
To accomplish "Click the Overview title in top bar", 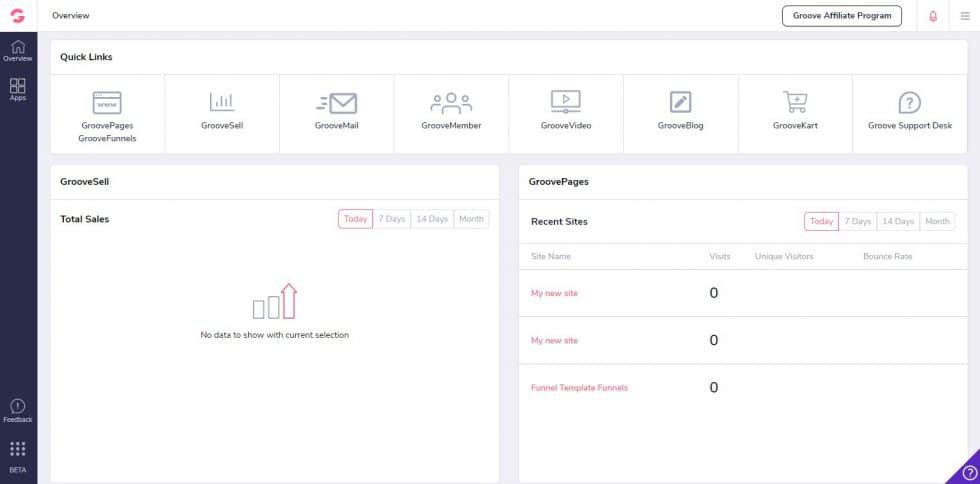I will (71, 16).
